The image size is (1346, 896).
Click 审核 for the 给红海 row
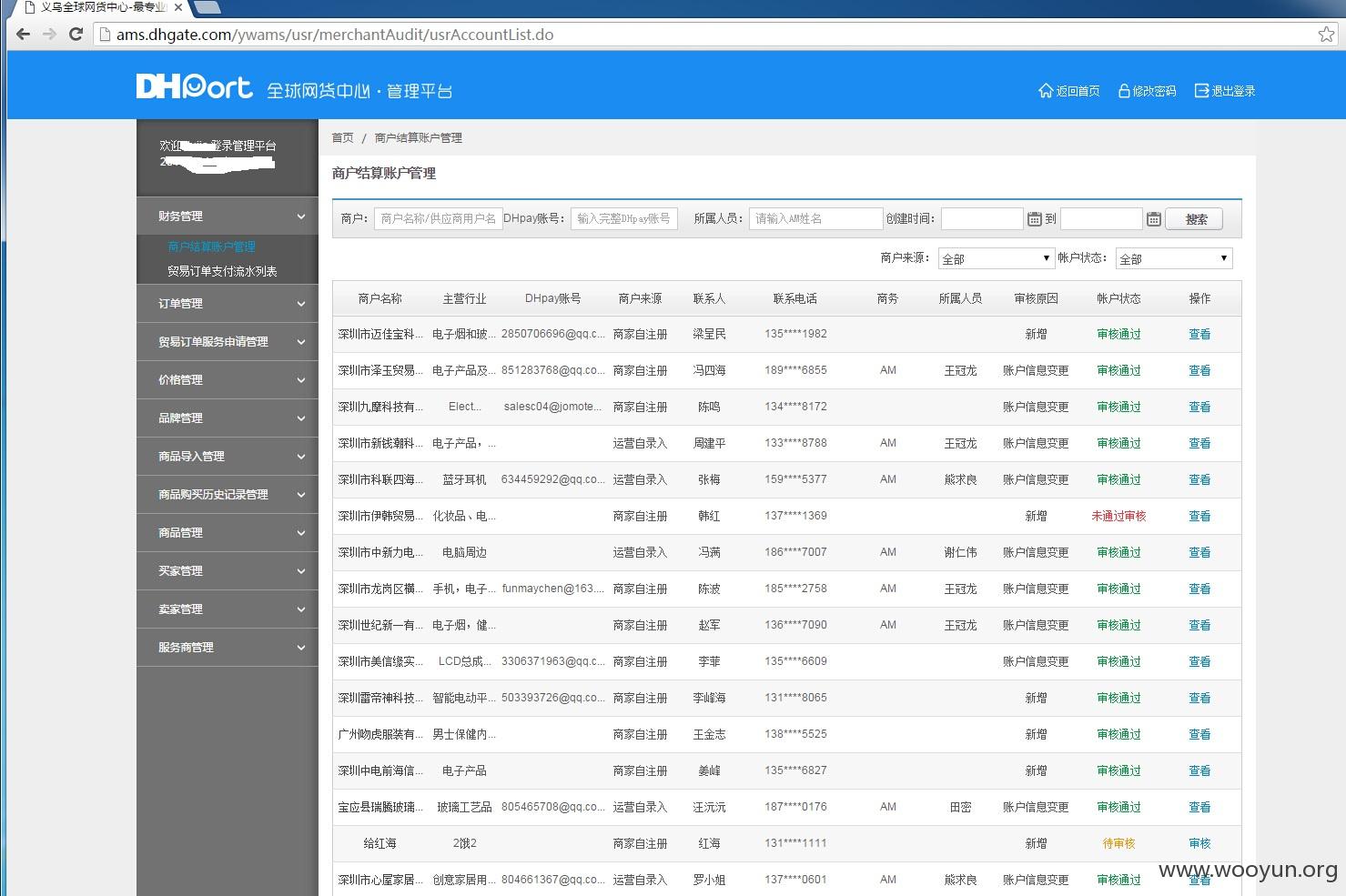1199,843
